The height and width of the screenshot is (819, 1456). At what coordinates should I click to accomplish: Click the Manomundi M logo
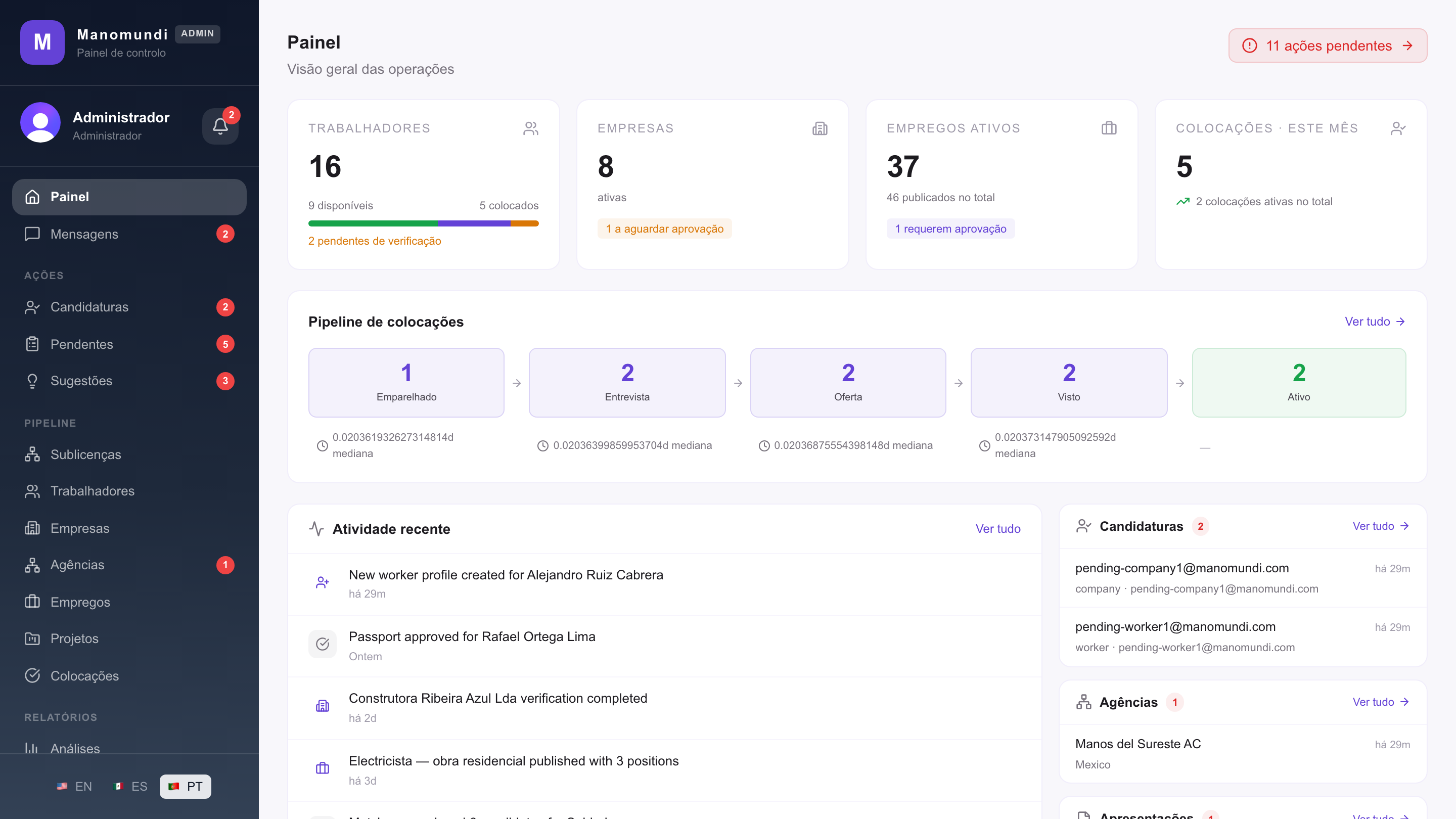pyautogui.click(x=42, y=42)
